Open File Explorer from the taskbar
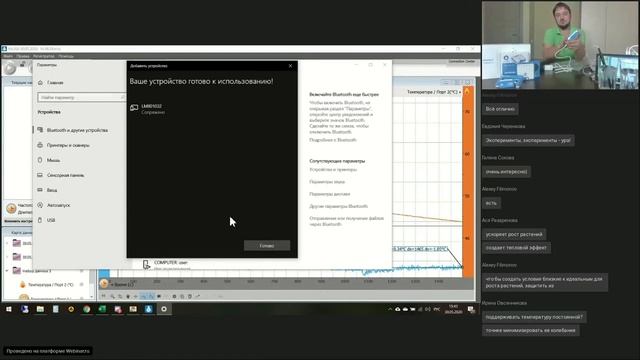Image resolution: width=640 pixels, height=360 pixels. 40,309
